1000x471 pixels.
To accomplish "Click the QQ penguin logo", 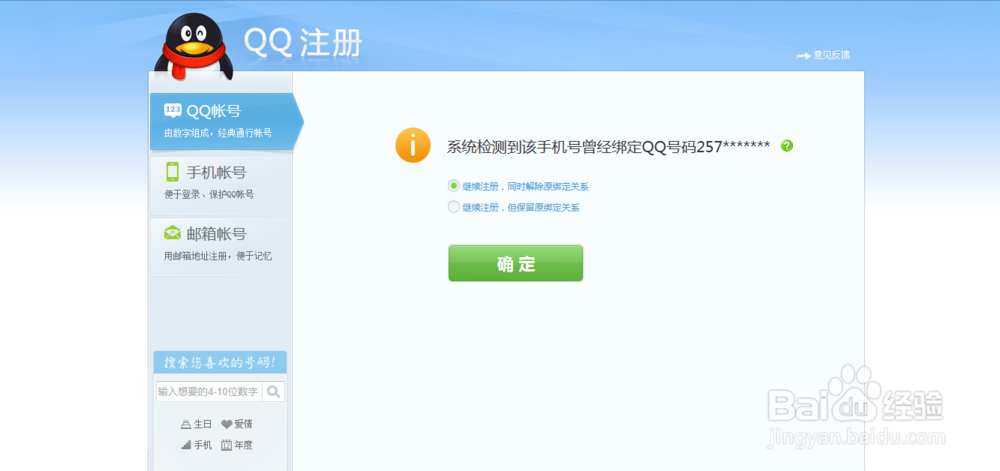I will [193, 47].
